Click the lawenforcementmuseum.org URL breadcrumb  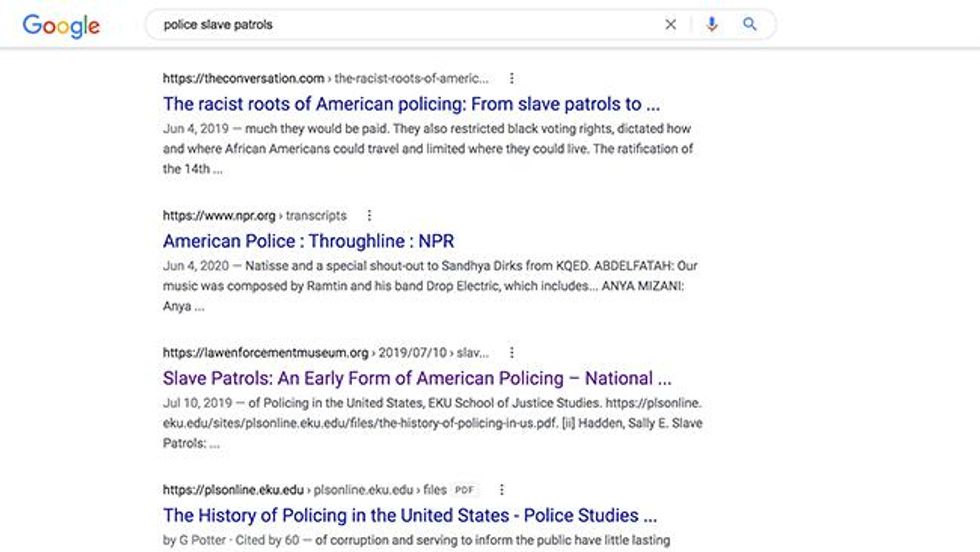[x=326, y=353]
